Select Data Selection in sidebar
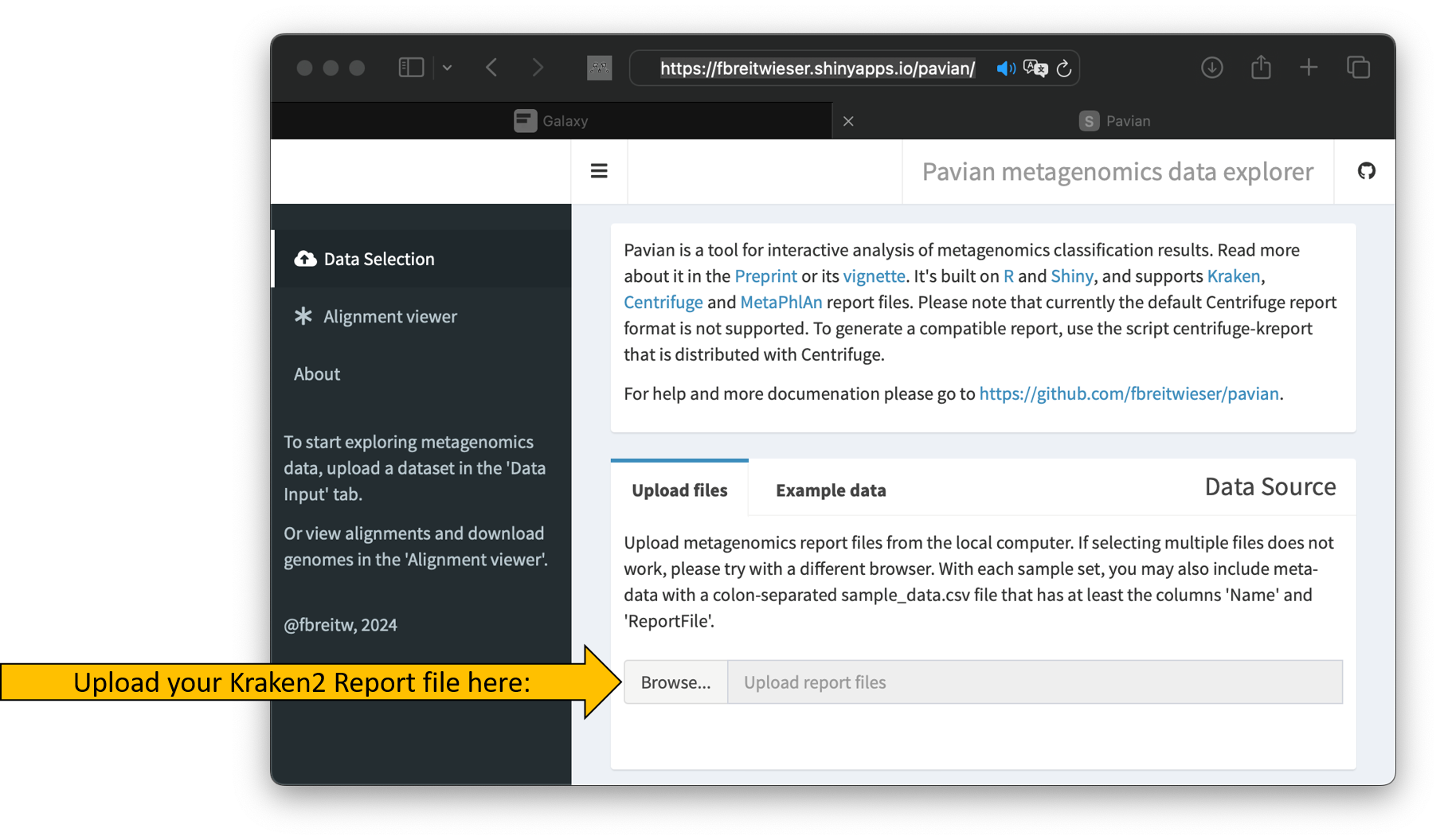 pos(422,259)
